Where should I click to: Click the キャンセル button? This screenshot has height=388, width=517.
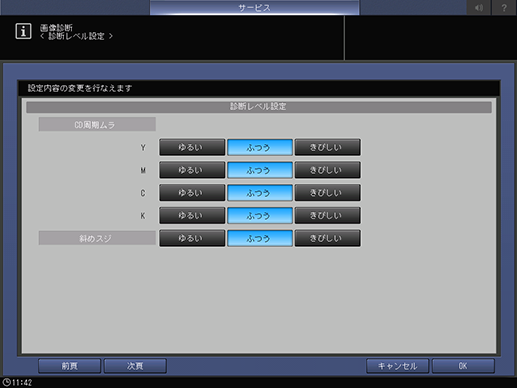pyautogui.click(x=397, y=366)
